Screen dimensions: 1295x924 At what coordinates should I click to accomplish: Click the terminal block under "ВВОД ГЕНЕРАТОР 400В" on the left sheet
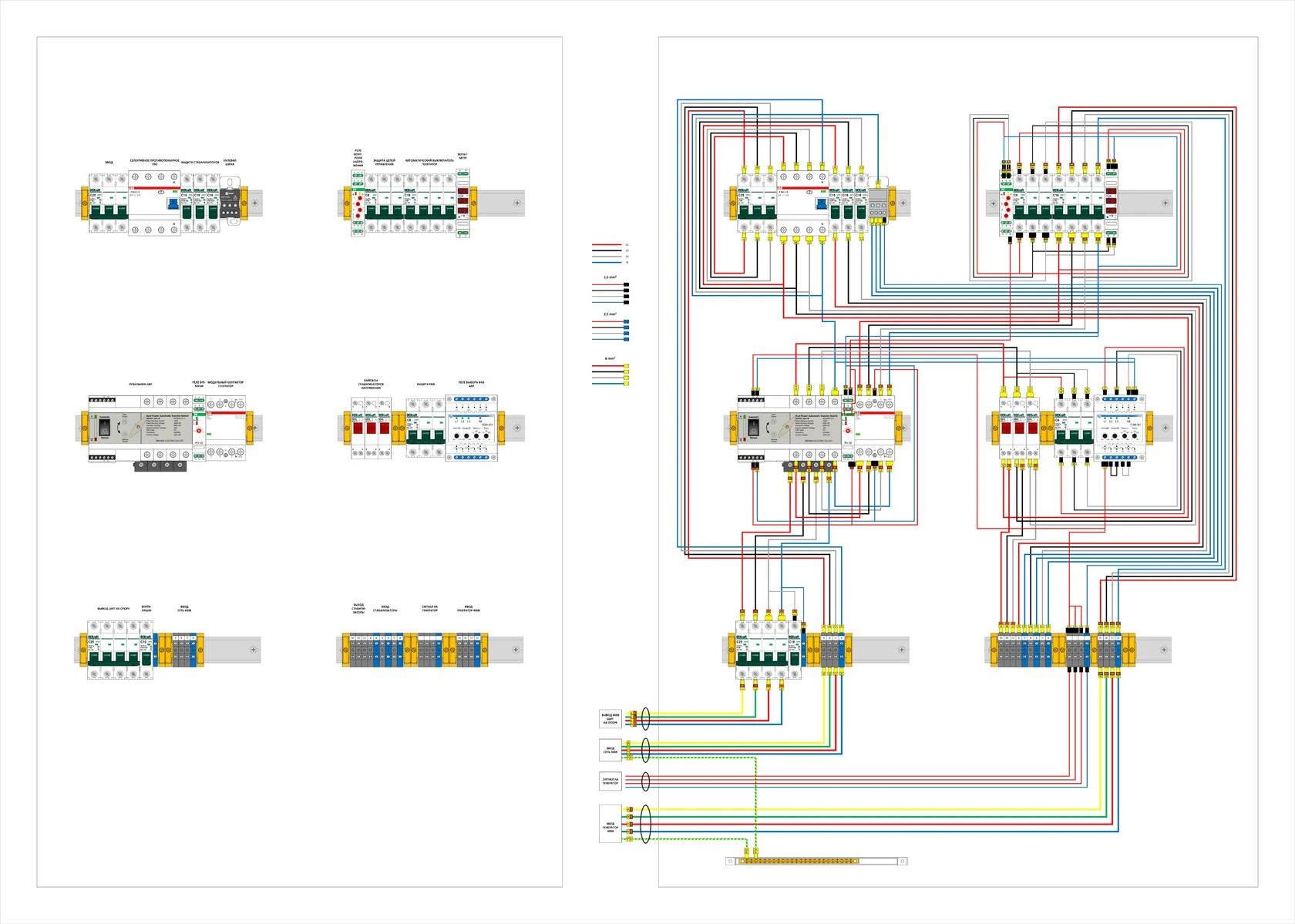pyautogui.click(x=469, y=650)
